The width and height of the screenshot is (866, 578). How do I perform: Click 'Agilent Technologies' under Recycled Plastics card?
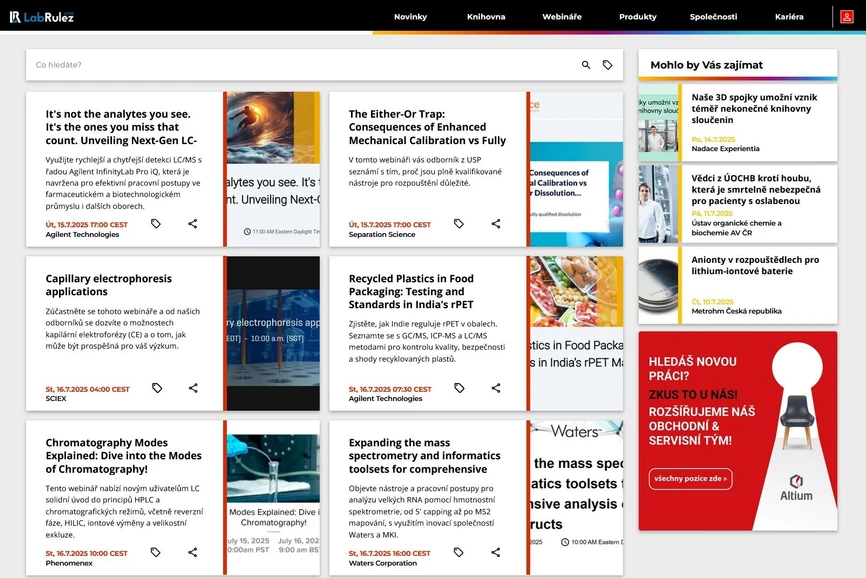(386, 399)
